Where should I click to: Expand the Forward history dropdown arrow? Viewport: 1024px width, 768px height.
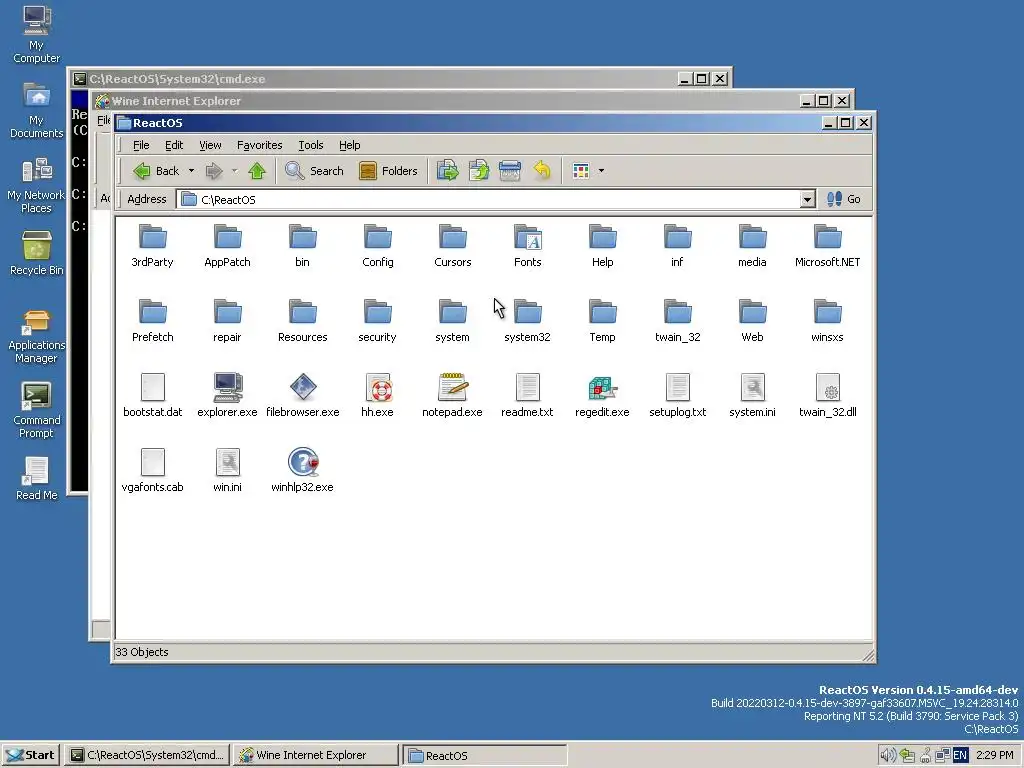234,171
